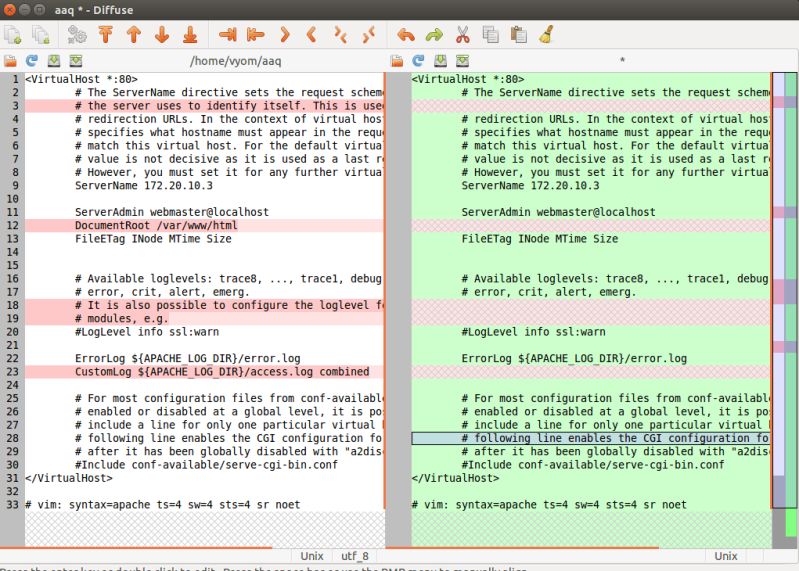Click Save As in left pane
Image resolution: width=799 pixels, height=571 pixels.
[x=76, y=61]
